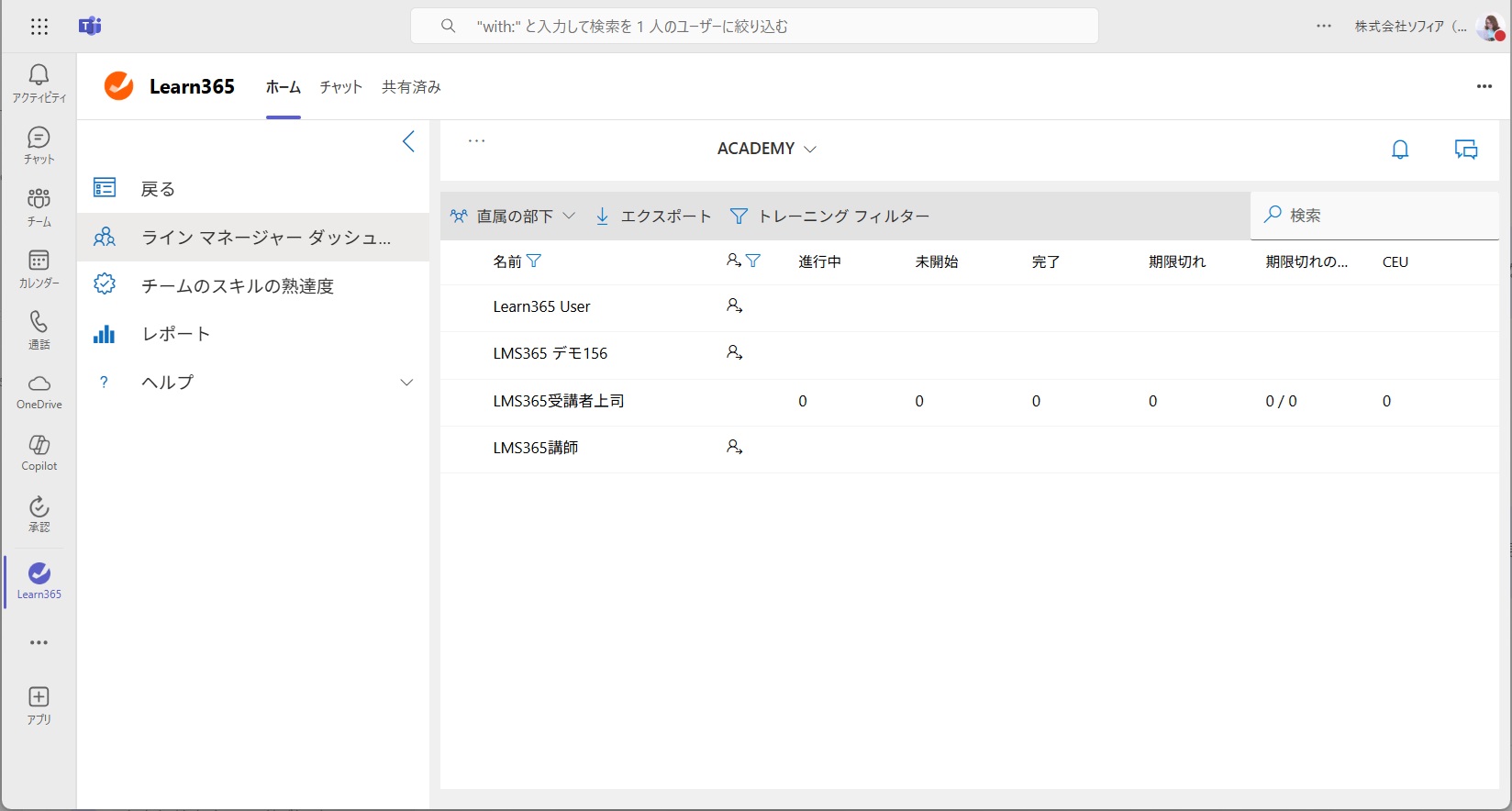The width and height of the screenshot is (1512, 811).
Task: Click the エクスポート button
Action: click(653, 217)
